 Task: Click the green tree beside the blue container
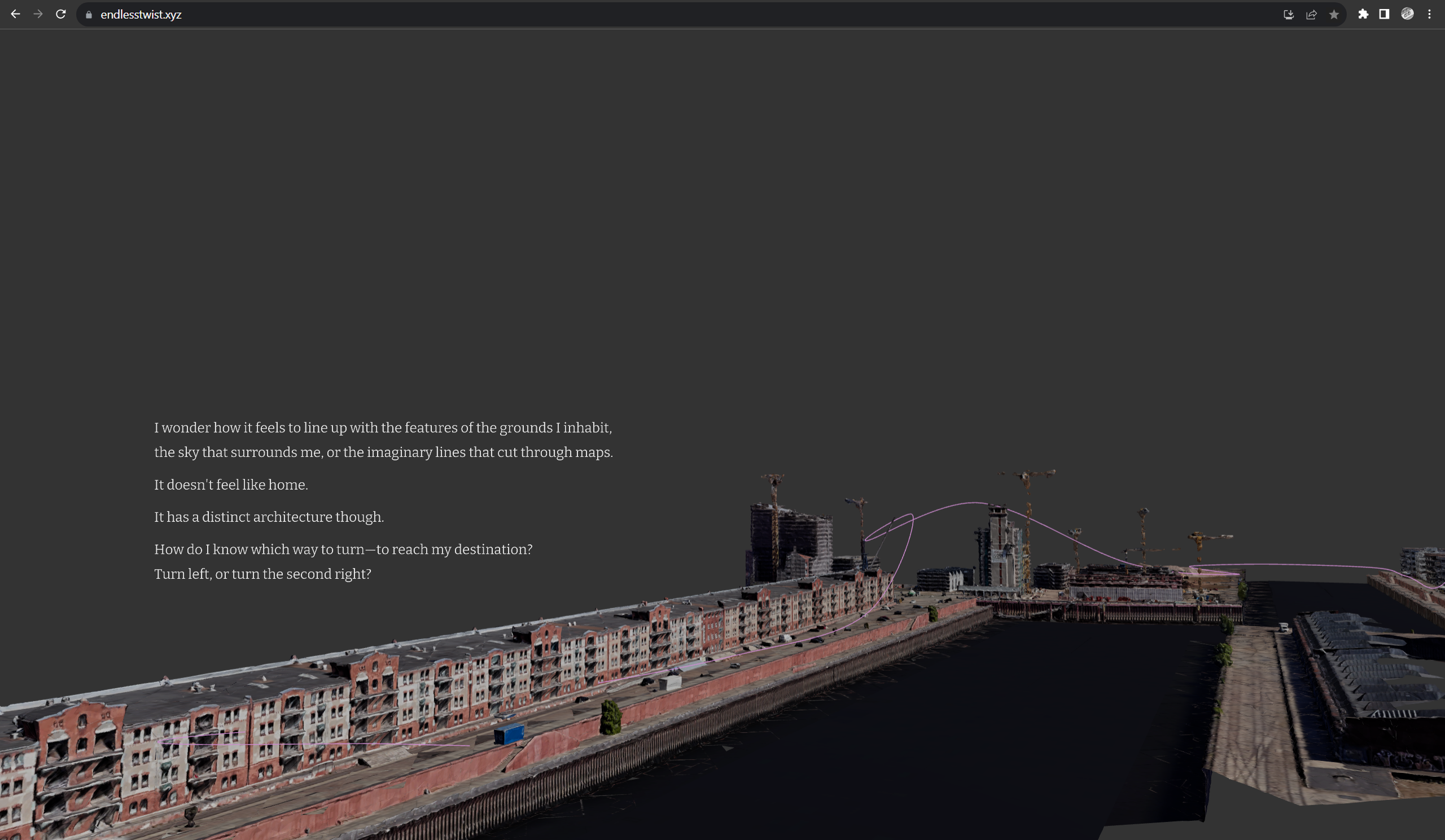610,717
